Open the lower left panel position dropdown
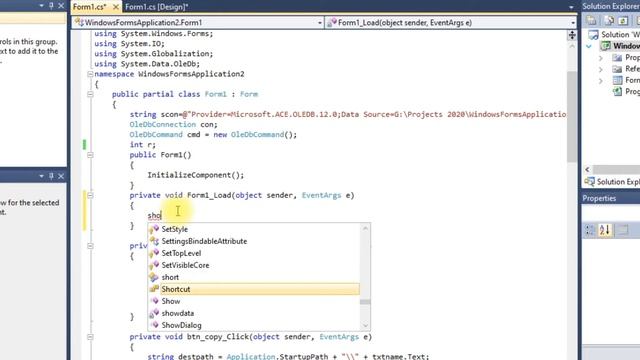This screenshot has height=360, width=640. [x=41, y=176]
